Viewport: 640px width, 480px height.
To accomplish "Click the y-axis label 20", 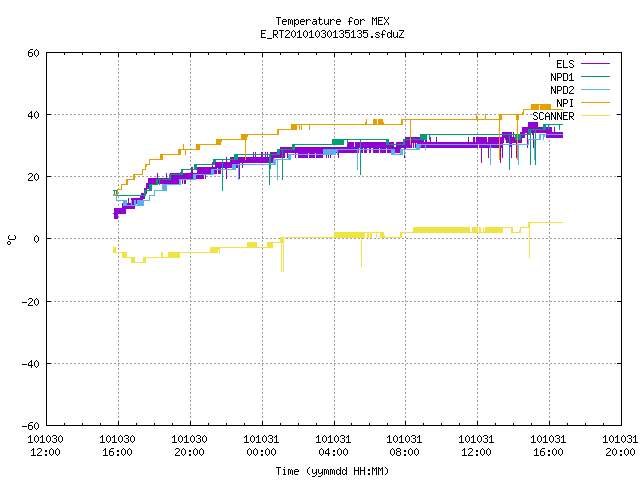I will tap(33, 177).
